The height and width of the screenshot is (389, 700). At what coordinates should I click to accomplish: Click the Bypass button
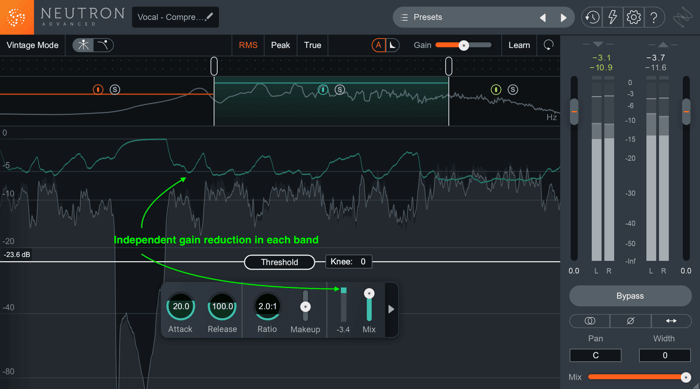[x=630, y=296]
